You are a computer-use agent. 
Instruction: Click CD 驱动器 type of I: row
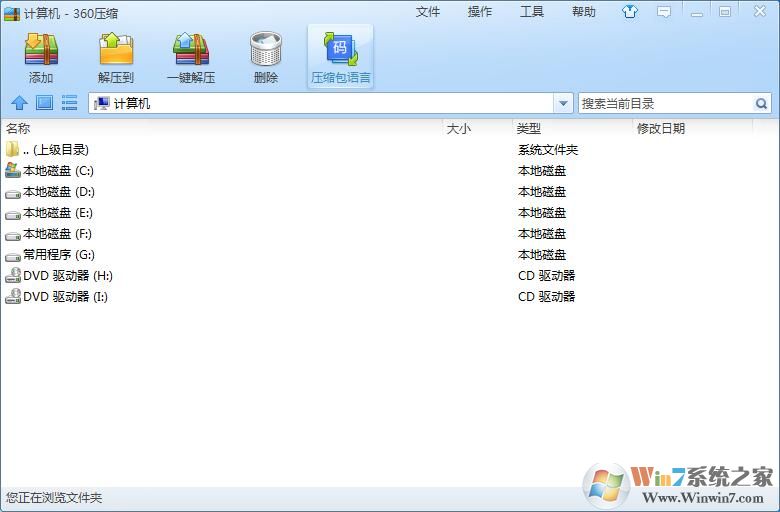pyautogui.click(x=547, y=296)
